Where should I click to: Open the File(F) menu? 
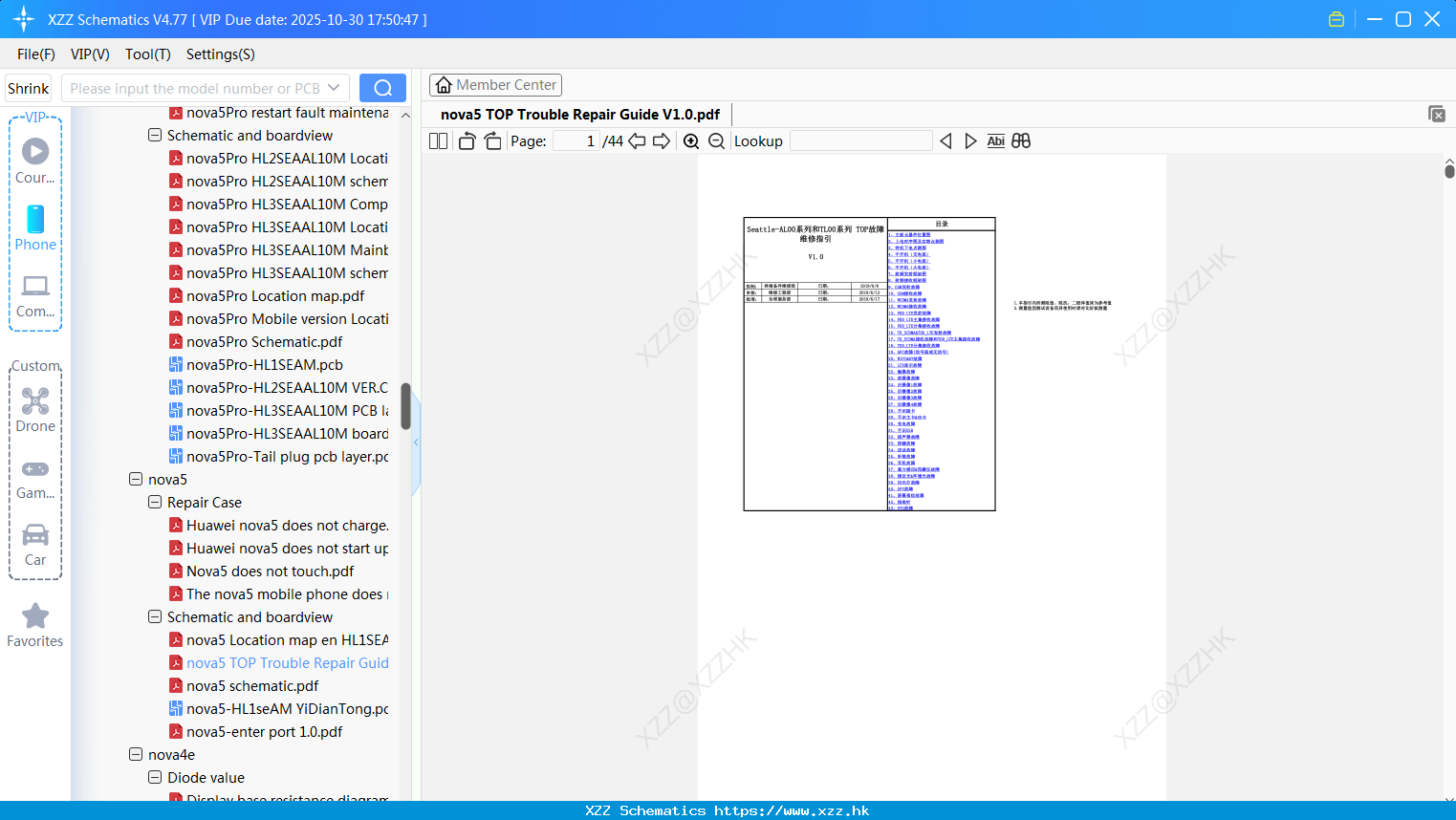click(x=36, y=54)
